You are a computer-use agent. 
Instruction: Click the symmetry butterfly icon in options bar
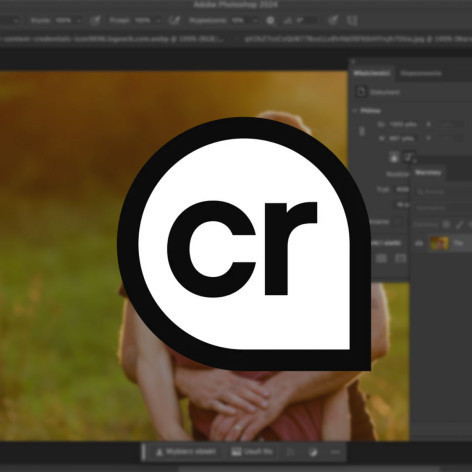pyautogui.click(x=352, y=21)
